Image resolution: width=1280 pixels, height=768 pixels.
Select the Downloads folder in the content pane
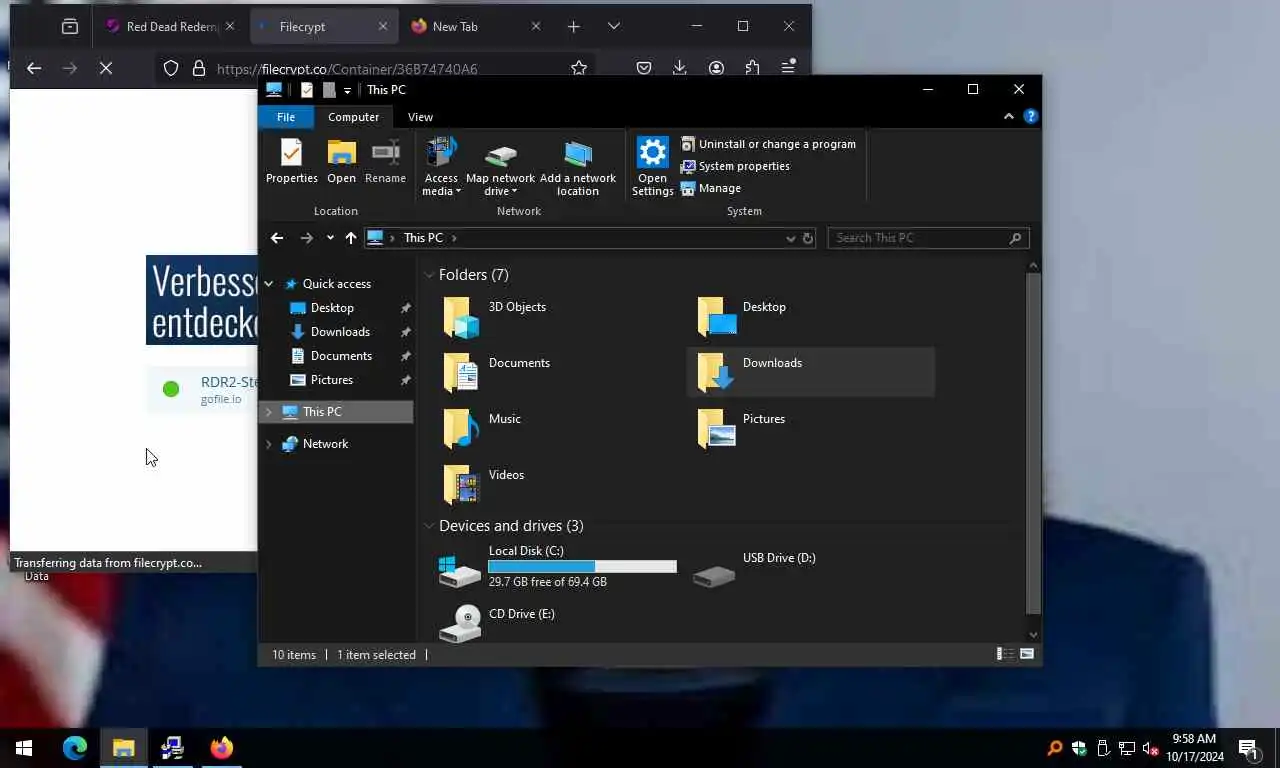811,372
